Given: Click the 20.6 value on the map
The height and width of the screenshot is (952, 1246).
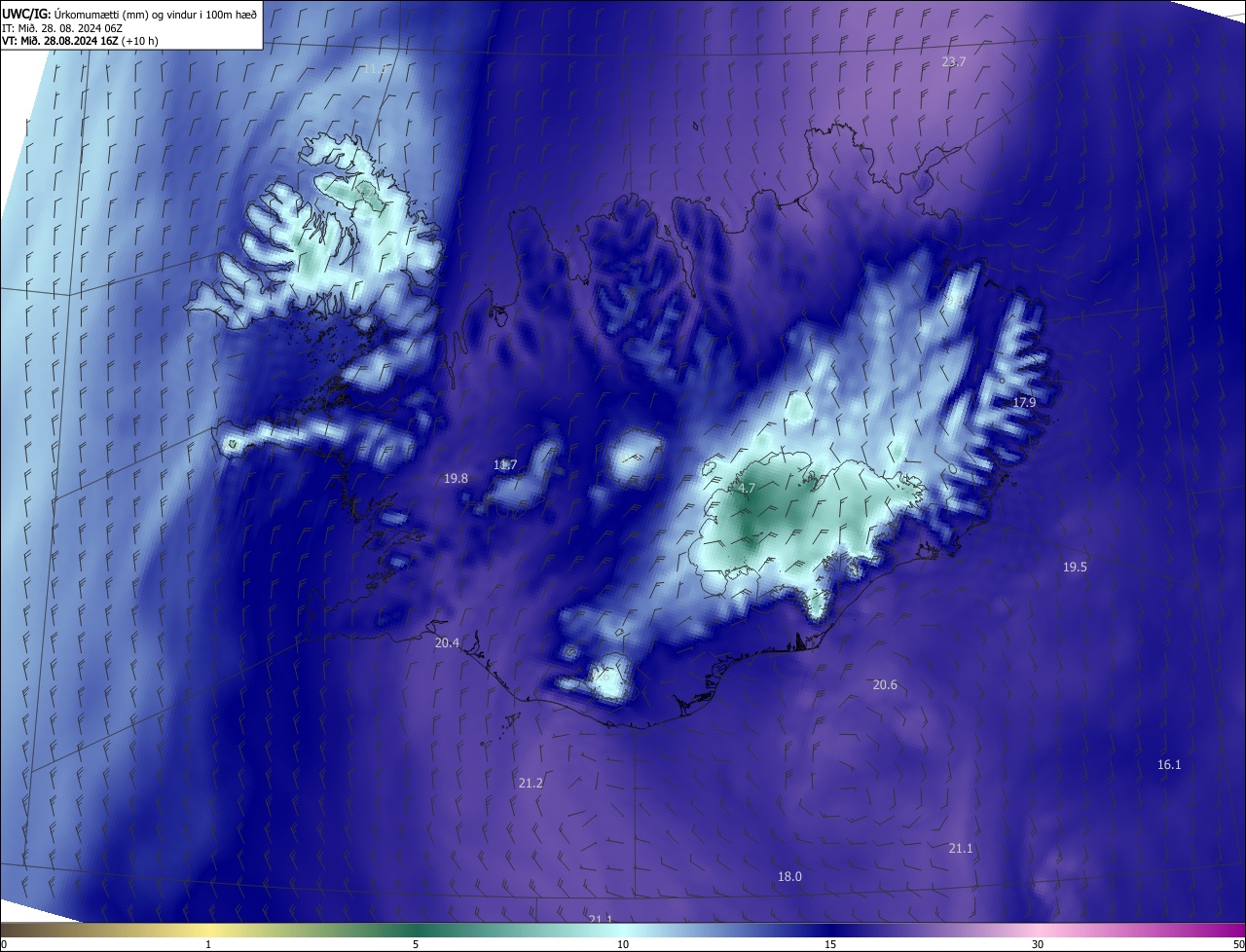Looking at the screenshot, I should [885, 685].
